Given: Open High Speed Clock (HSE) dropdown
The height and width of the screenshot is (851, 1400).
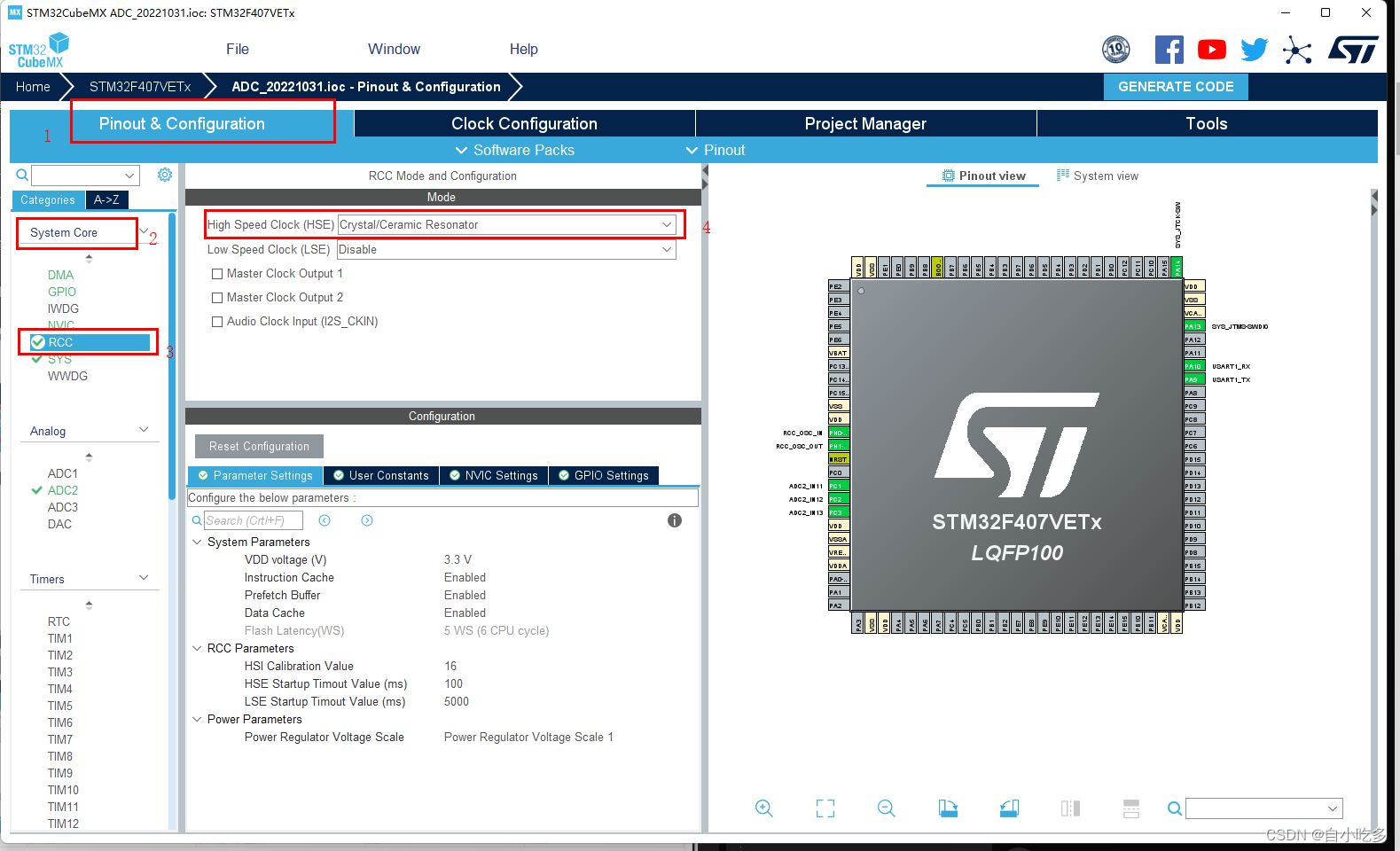Looking at the screenshot, I should pos(507,225).
